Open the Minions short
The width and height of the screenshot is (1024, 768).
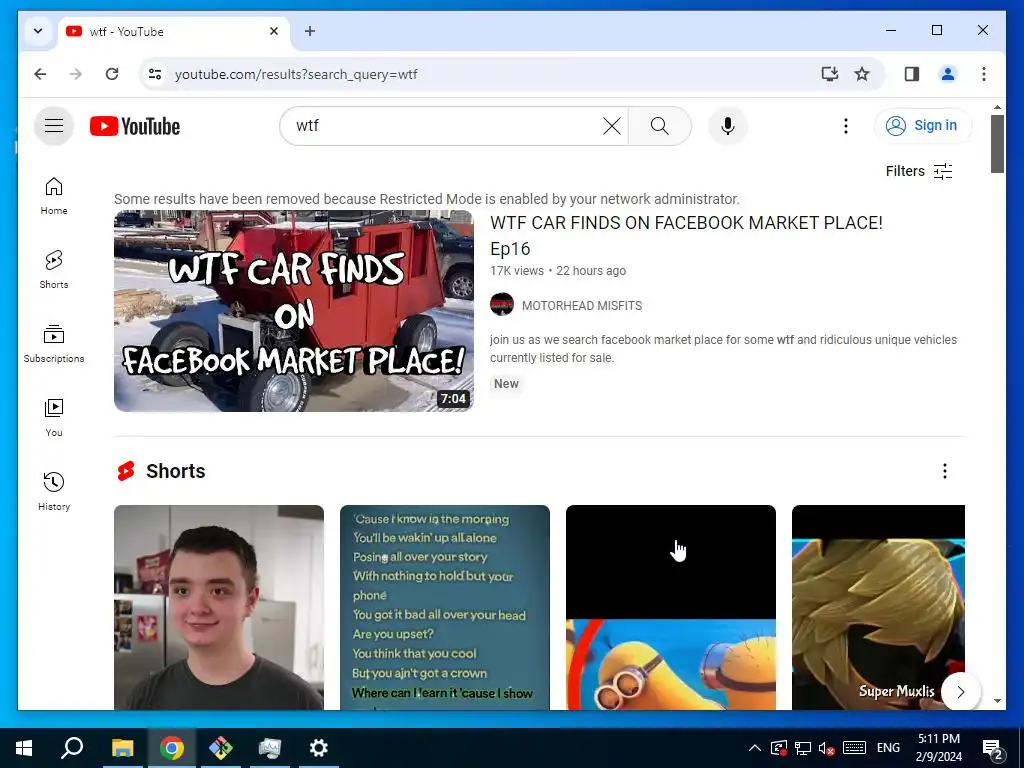(671, 607)
